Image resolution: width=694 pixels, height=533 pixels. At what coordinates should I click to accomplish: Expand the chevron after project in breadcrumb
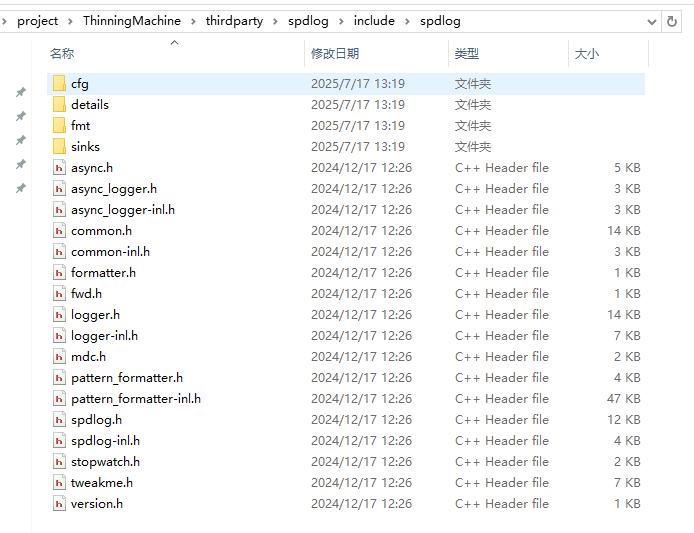tap(70, 22)
